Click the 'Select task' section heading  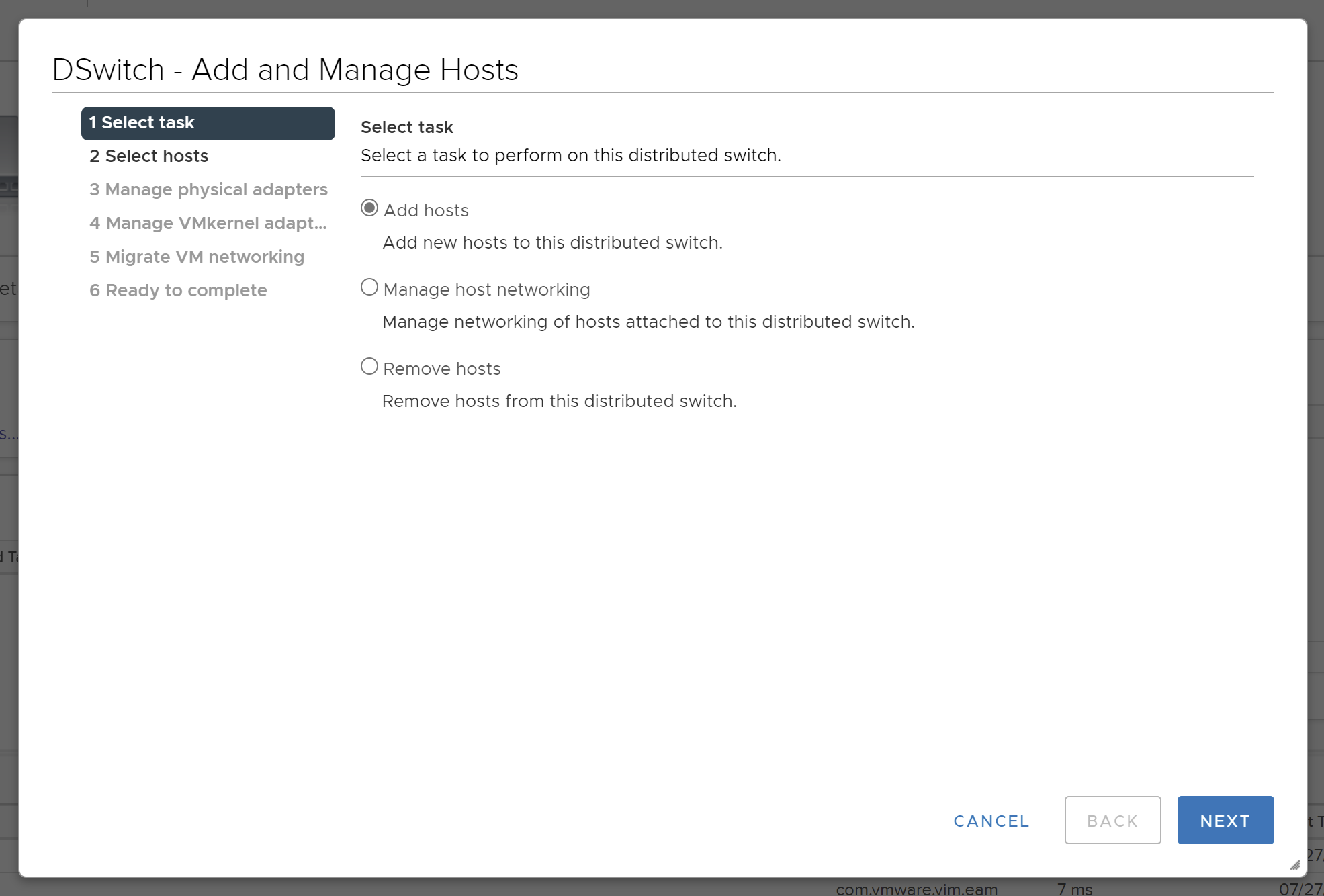(406, 128)
